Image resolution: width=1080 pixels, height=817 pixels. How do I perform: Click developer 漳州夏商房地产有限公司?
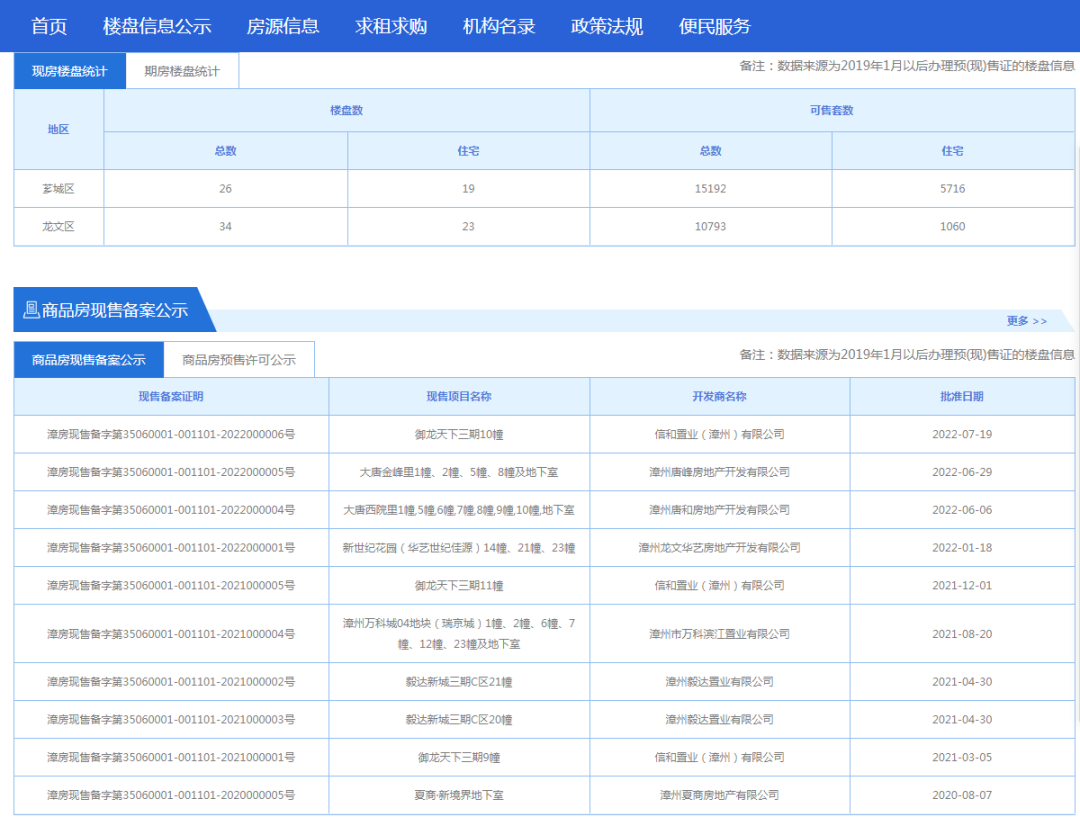719,796
